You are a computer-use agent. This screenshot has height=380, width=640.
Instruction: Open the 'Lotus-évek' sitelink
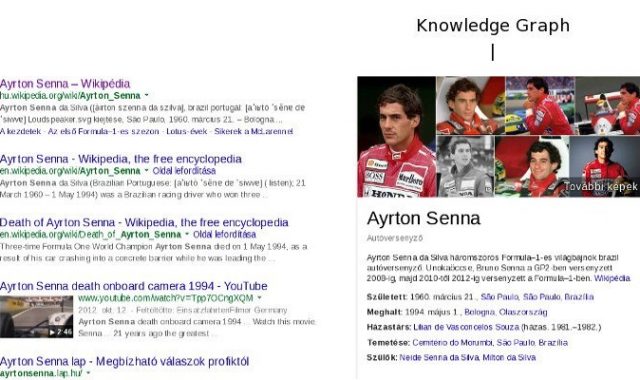187,131
